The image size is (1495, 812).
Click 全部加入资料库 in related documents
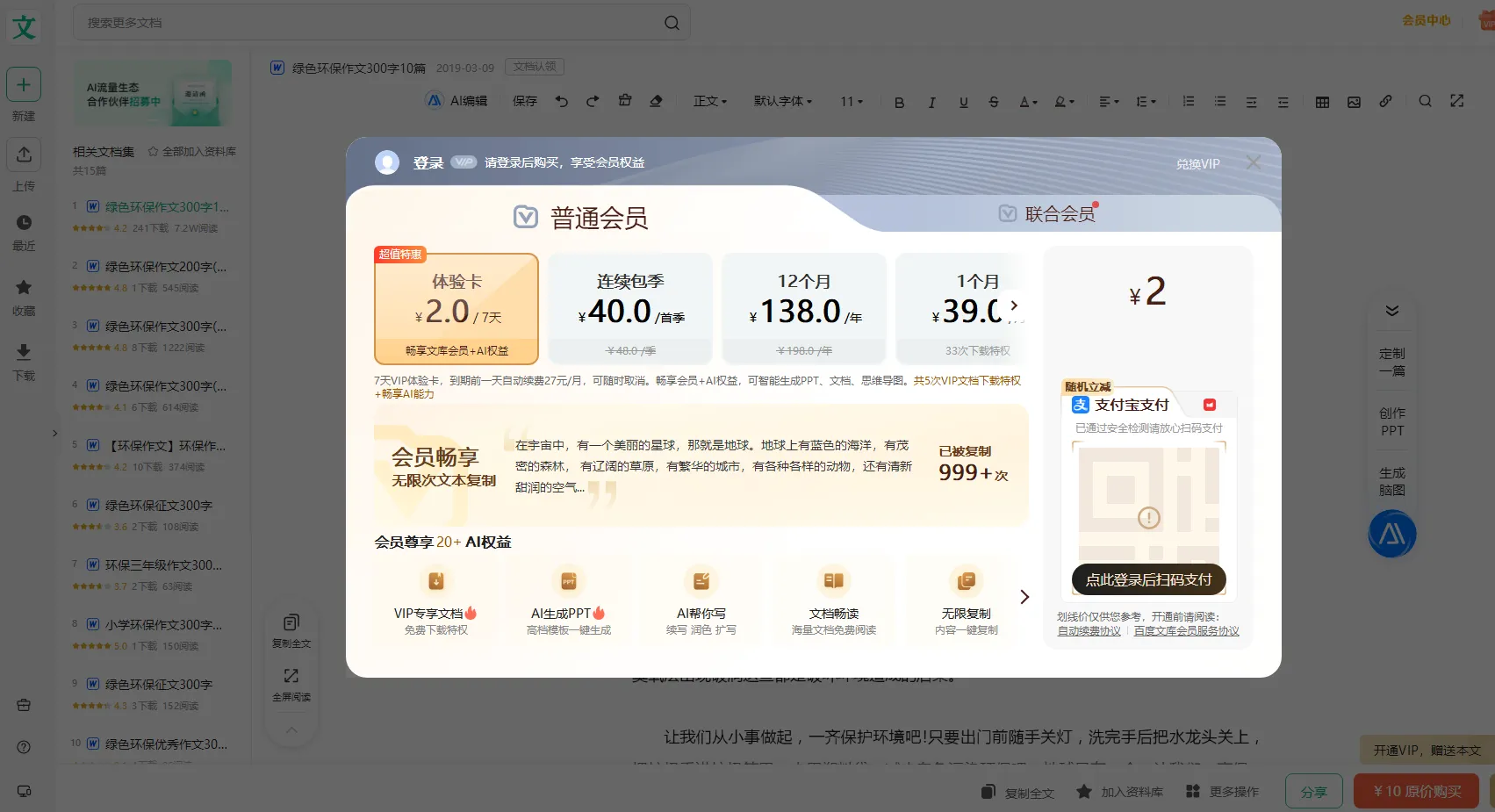[191, 152]
